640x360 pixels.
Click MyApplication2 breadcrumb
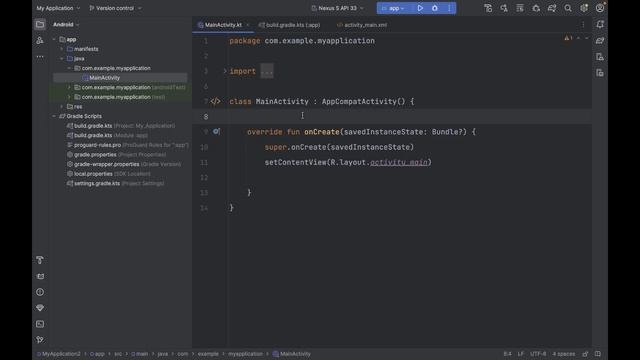tap(59, 354)
